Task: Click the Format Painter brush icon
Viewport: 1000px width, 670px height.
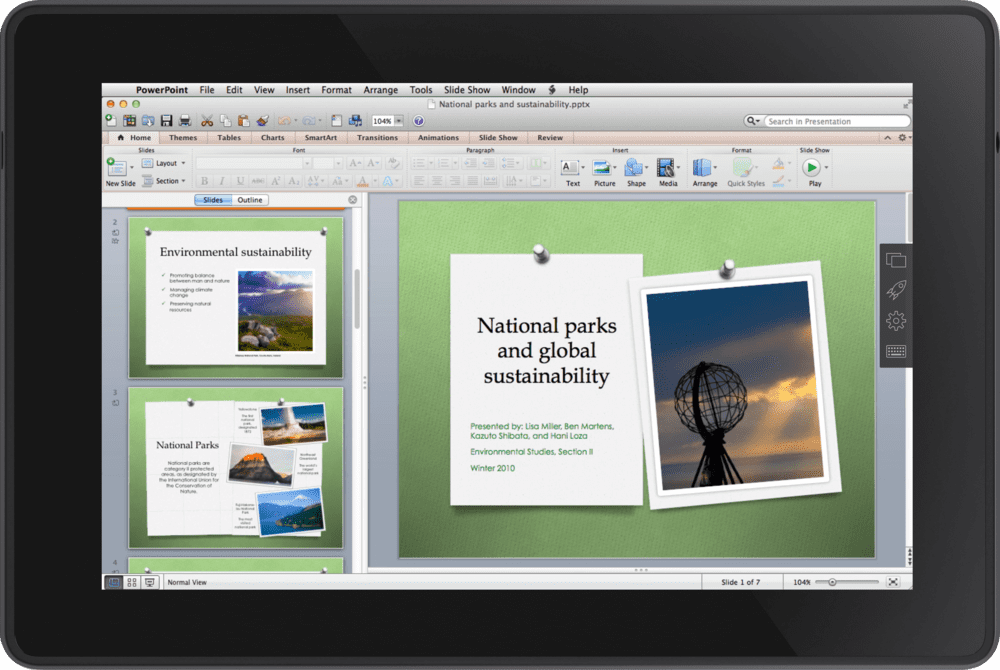Action: pos(262,121)
